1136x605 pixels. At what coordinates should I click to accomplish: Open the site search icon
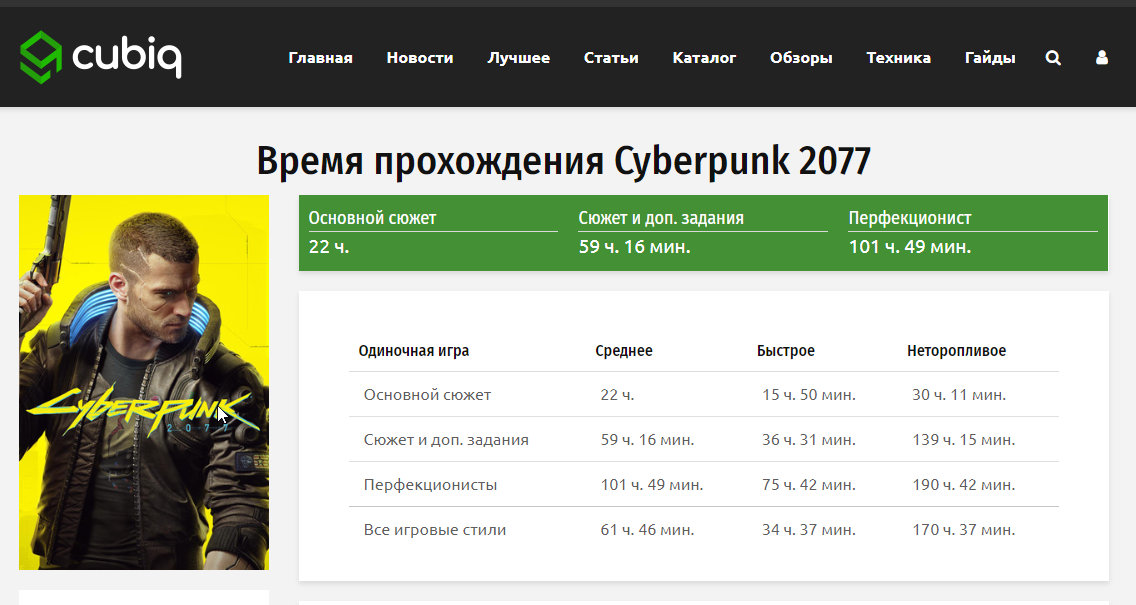pos(1053,58)
